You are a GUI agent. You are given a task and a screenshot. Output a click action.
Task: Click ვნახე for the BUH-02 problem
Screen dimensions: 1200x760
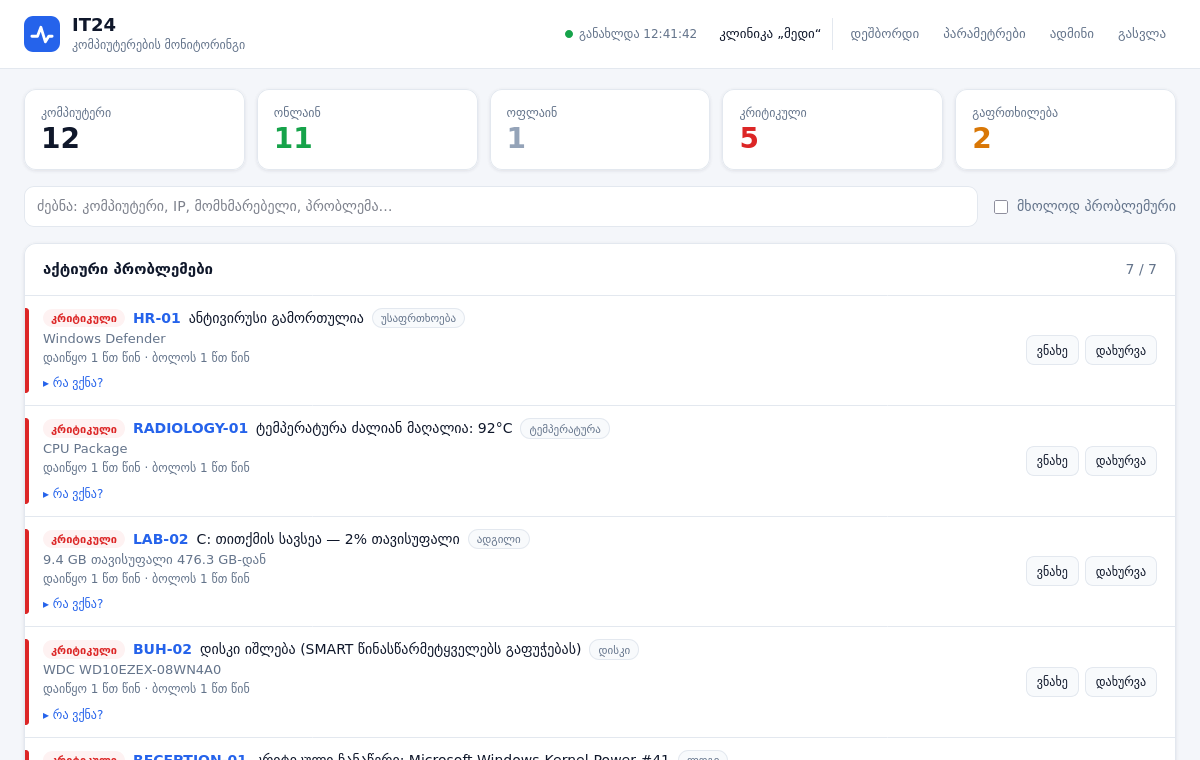[x=1052, y=682]
